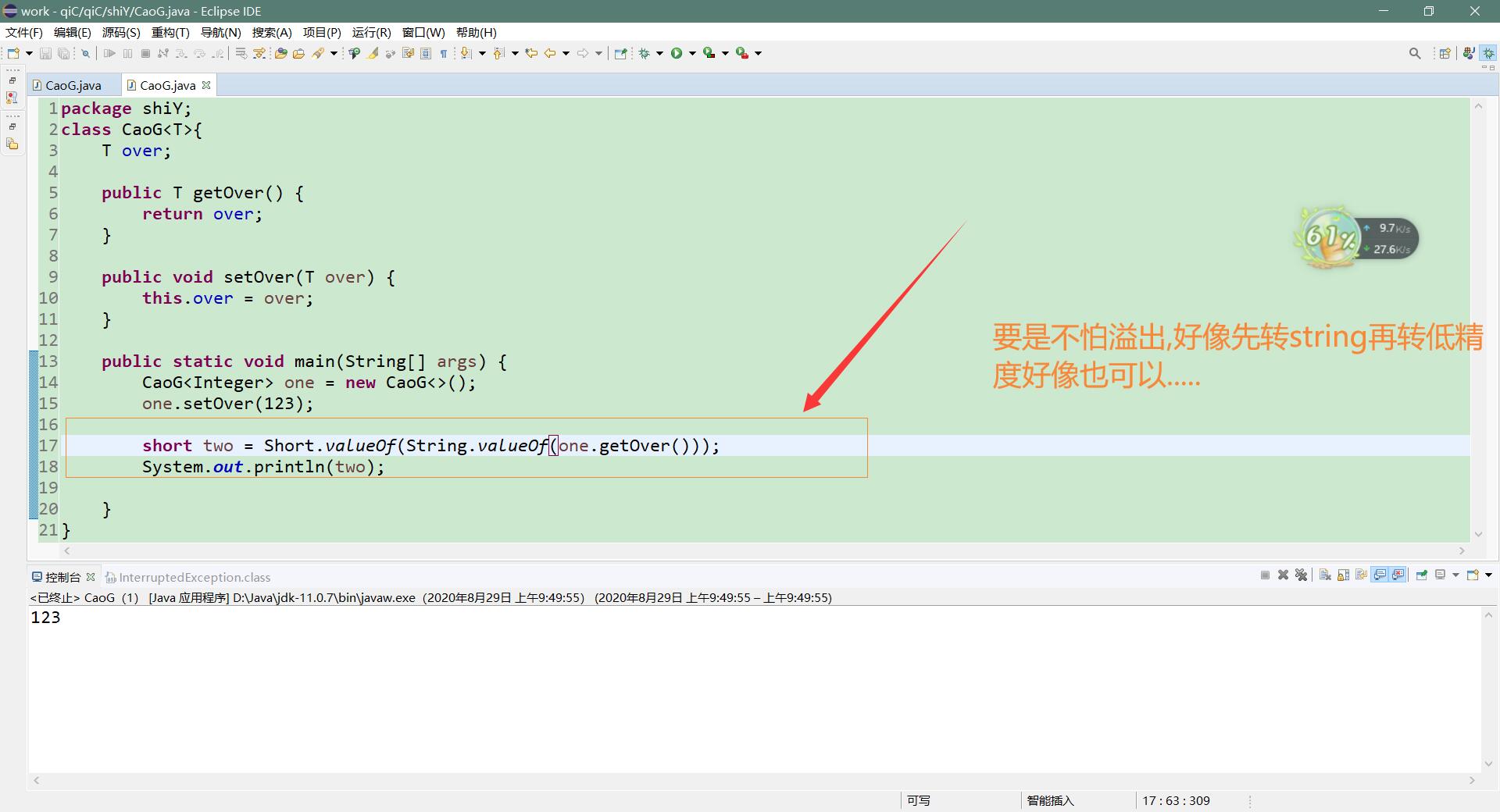The image size is (1500, 812).
Task: Select the 控制台 console tab
Action: coord(62,577)
